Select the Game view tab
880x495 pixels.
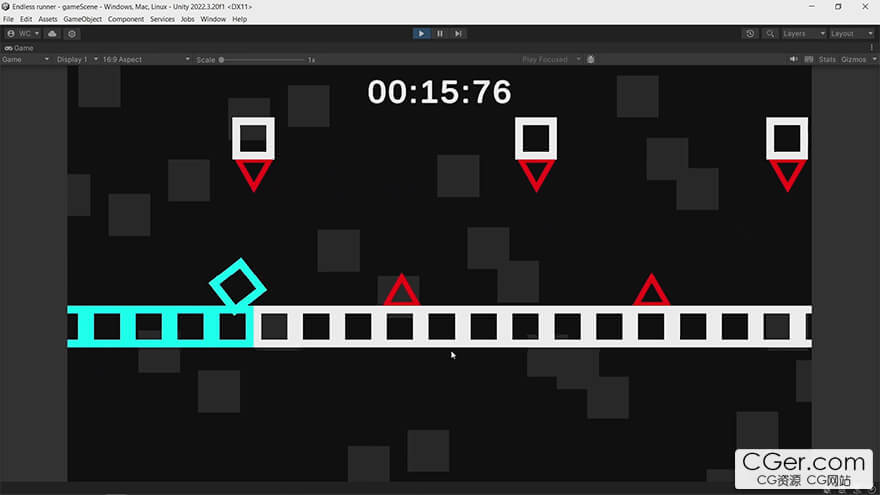pos(19,48)
